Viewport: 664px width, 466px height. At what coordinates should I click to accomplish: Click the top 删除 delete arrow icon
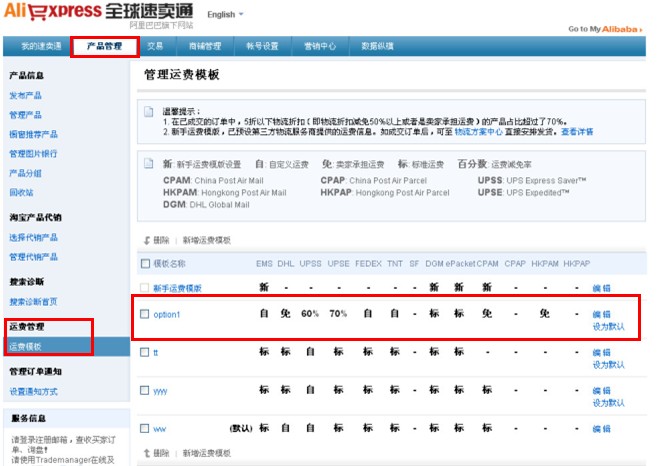pyautogui.click(x=147, y=240)
